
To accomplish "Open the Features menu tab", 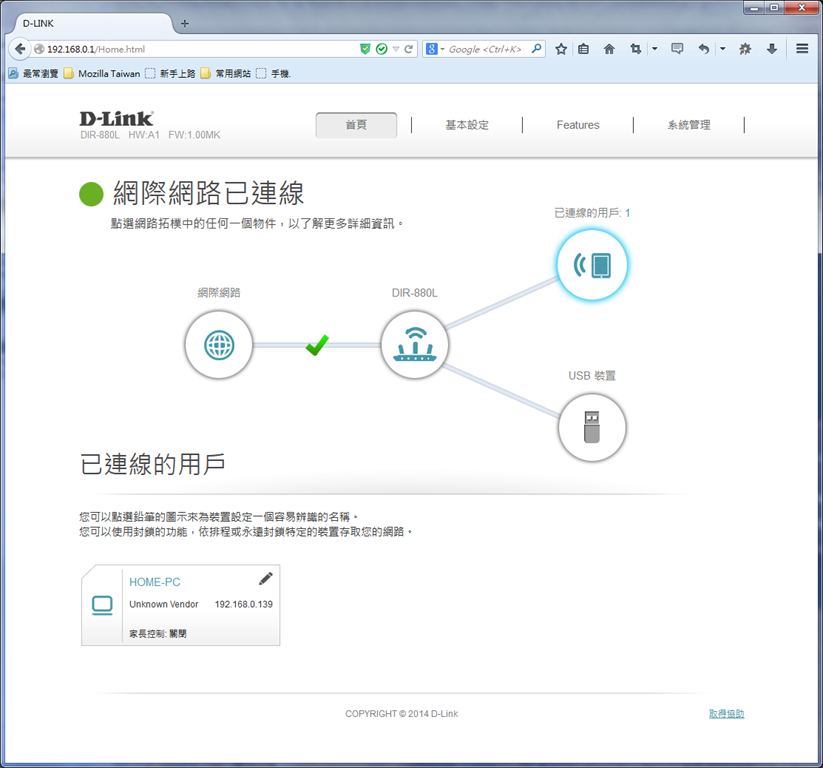I will click(x=578, y=125).
